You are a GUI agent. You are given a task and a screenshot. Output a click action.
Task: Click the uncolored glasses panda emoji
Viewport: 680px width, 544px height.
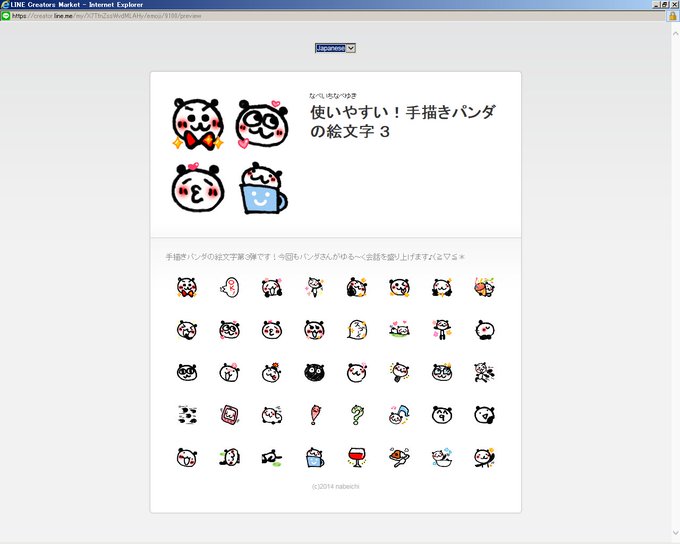tap(187, 372)
